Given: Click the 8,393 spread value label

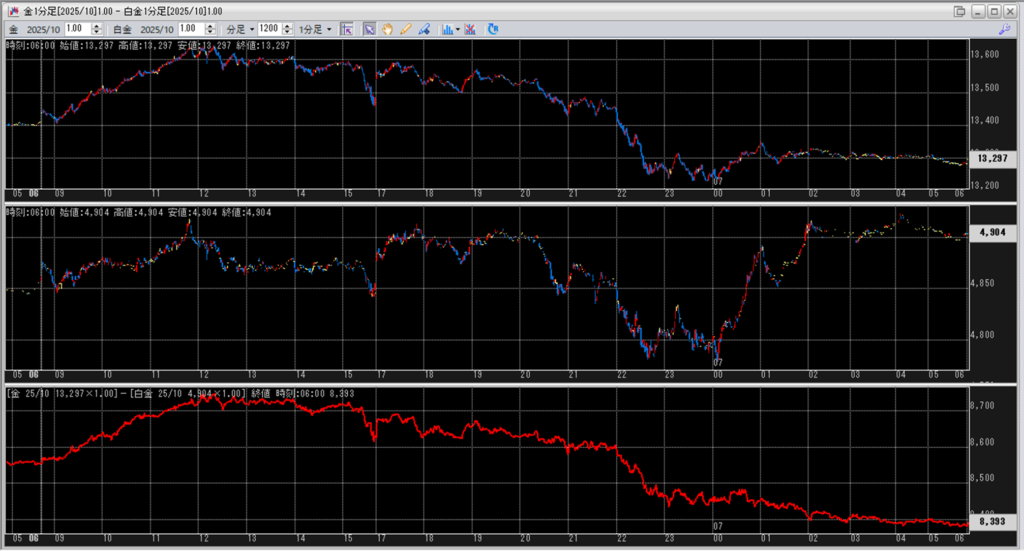Looking at the screenshot, I should (x=991, y=522).
